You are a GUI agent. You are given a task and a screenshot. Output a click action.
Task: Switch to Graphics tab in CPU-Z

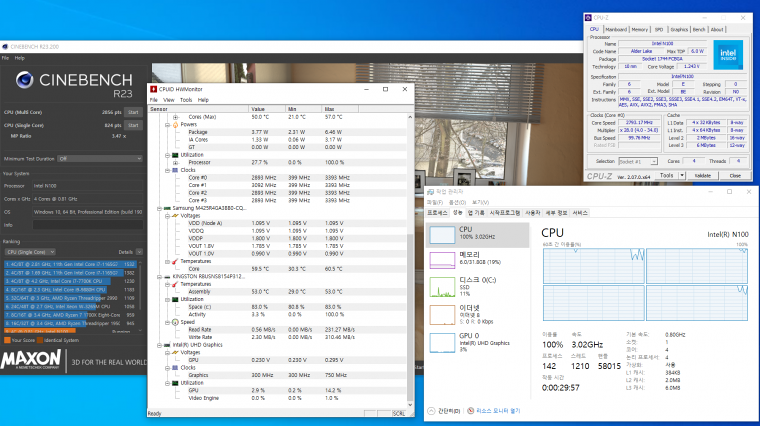click(679, 30)
